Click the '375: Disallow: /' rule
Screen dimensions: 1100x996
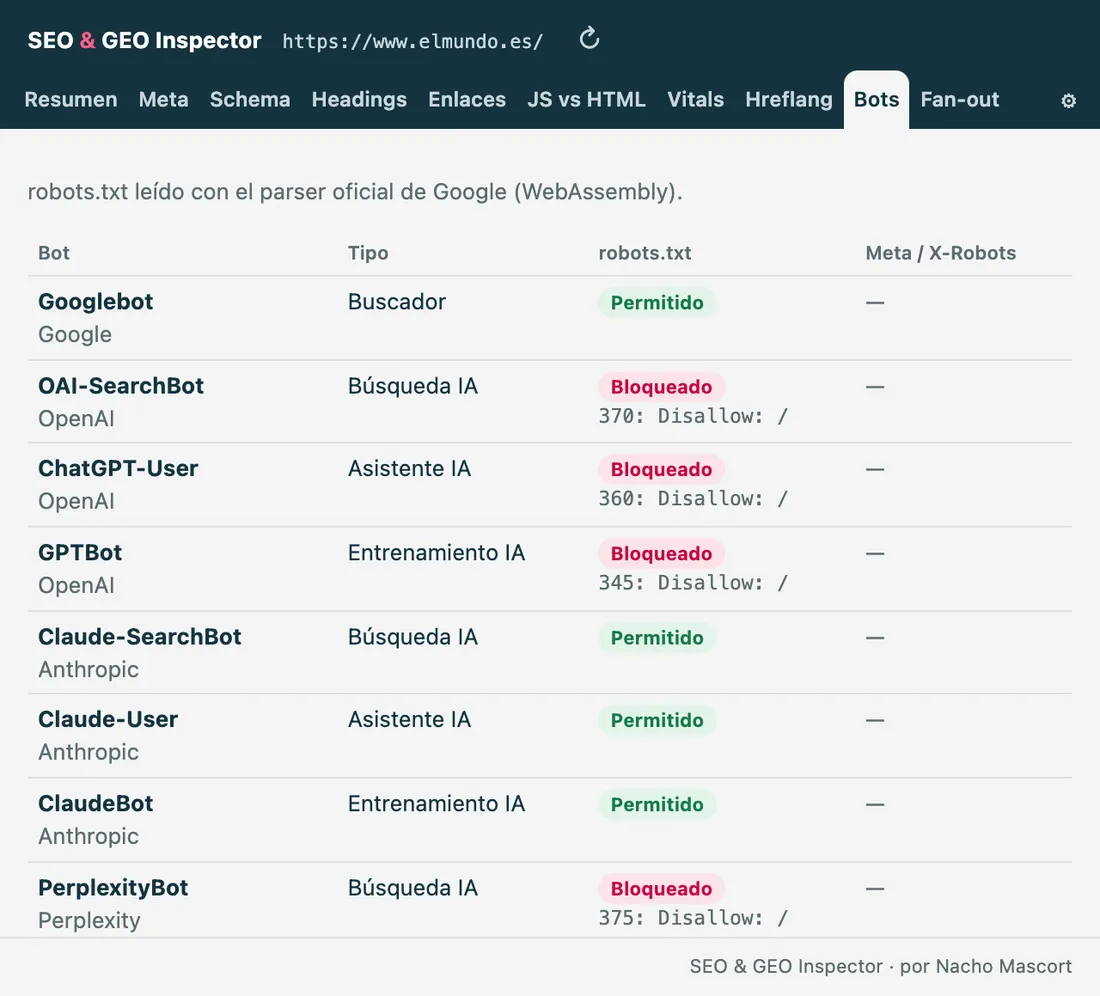[693, 918]
